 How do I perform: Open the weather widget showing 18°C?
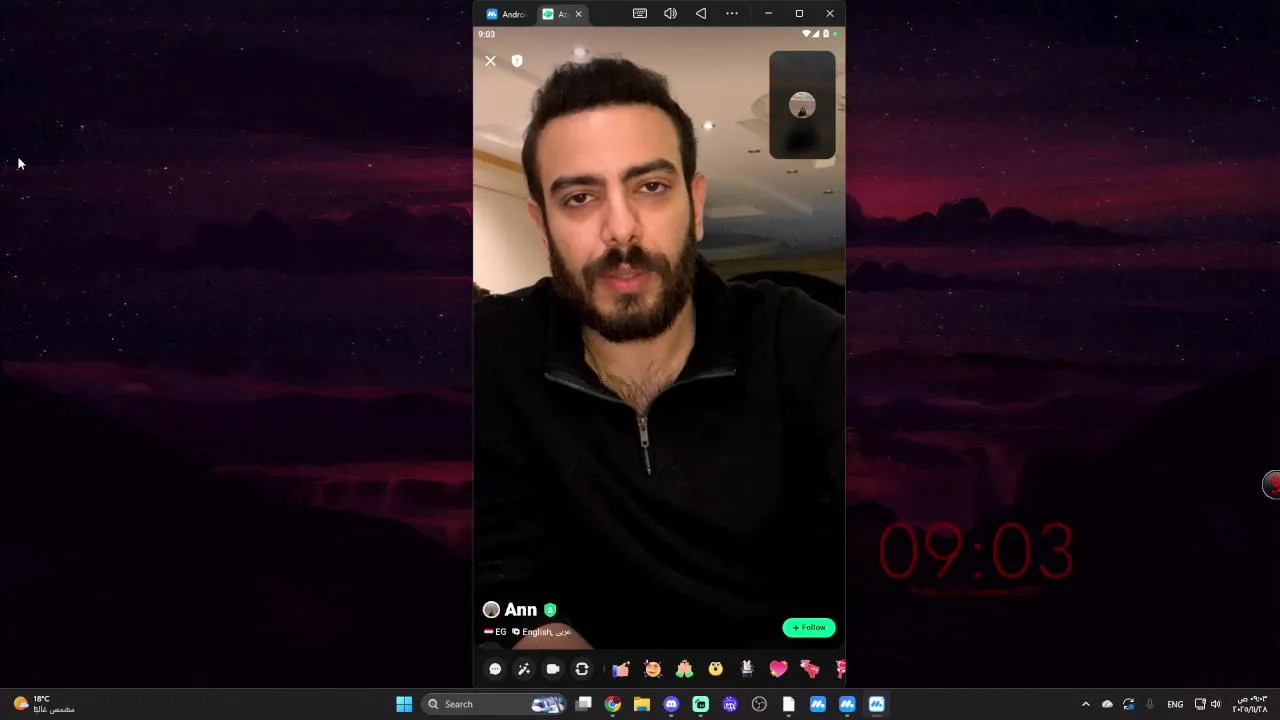[x=44, y=704]
